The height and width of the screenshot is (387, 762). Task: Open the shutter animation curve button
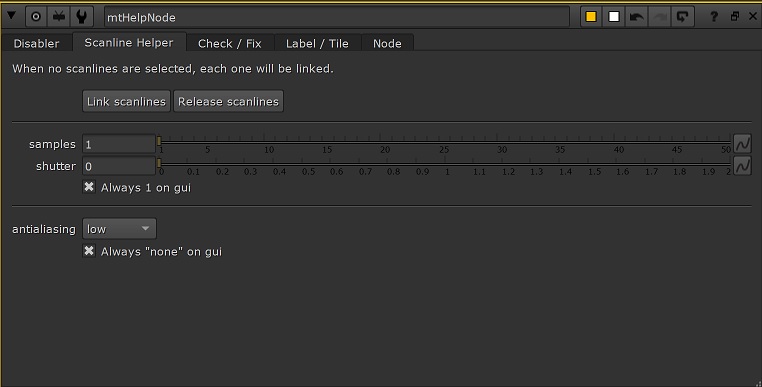[742, 166]
